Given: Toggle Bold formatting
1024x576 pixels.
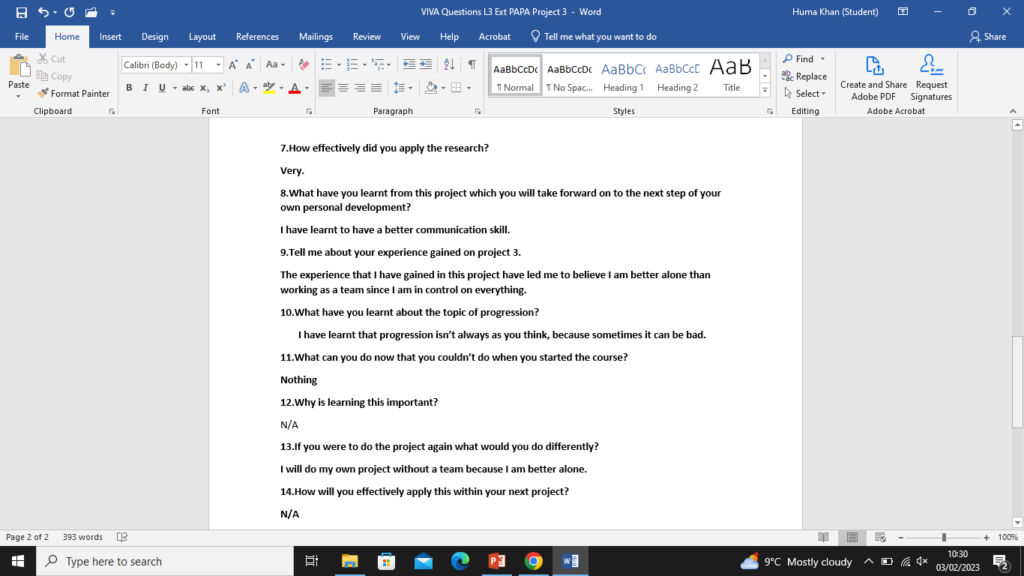Looking at the screenshot, I should pyautogui.click(x=130, y=88).
